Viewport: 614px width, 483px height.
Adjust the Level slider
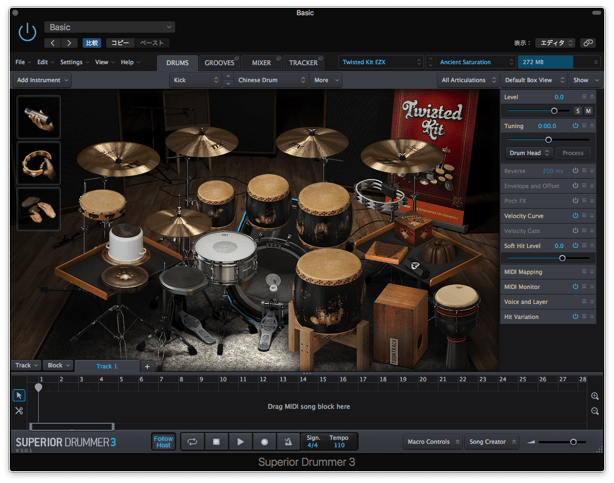(554, 111)
